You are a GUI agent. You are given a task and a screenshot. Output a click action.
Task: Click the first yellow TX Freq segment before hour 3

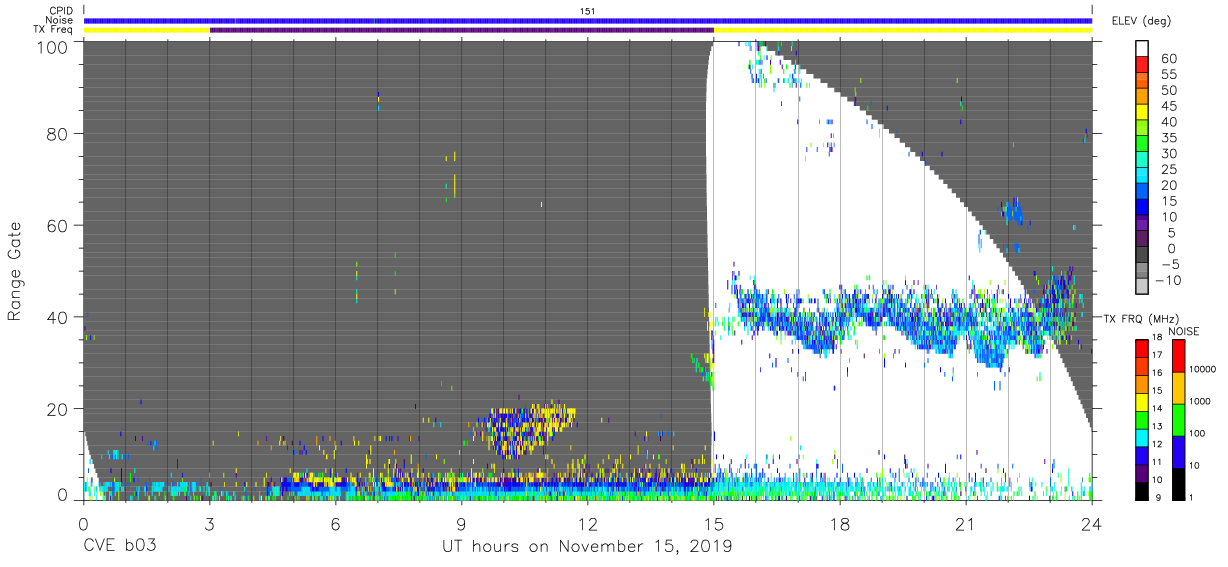click(146, 30)
